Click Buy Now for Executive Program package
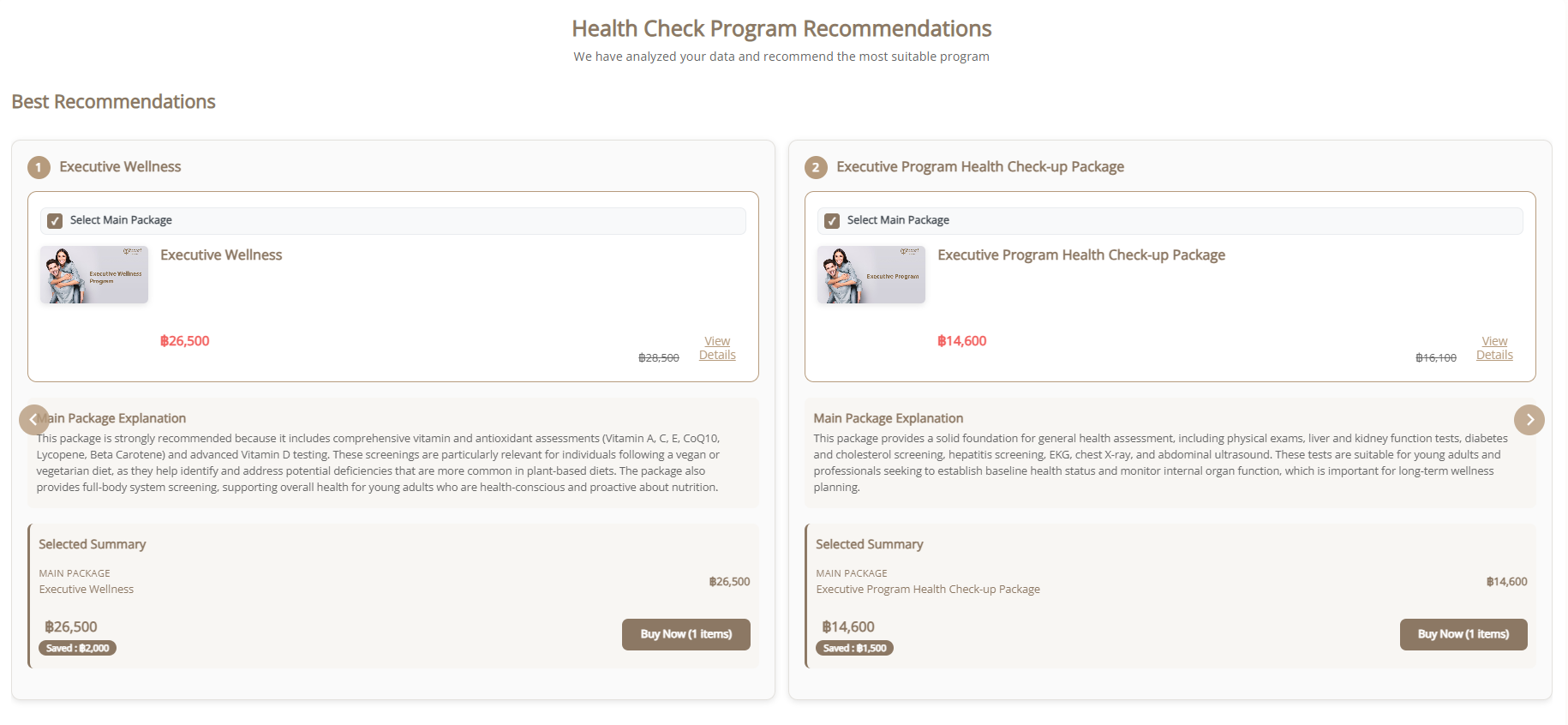Viewport: 1568px width, 725px height. pos(1463,634)
